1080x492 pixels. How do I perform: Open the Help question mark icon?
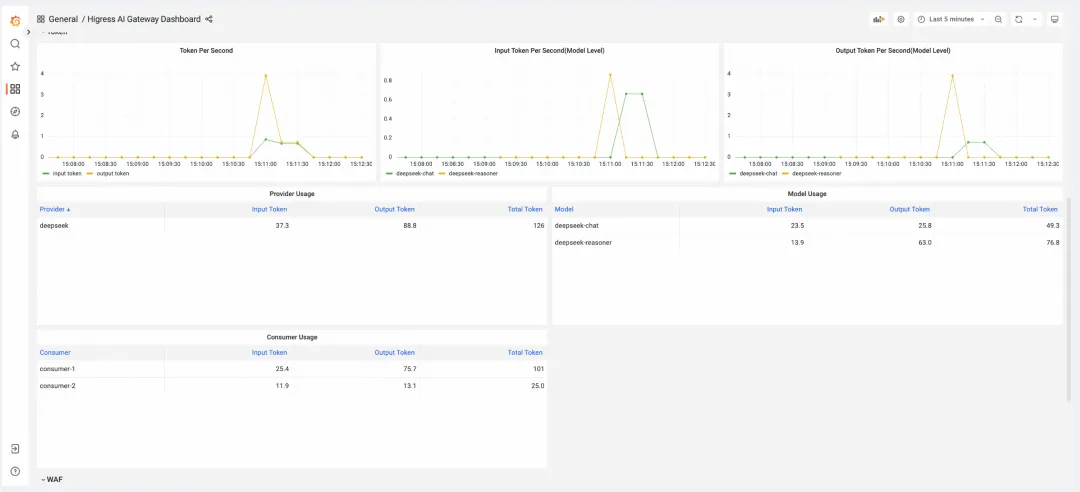pyautogui.click(x=15, y=471)
